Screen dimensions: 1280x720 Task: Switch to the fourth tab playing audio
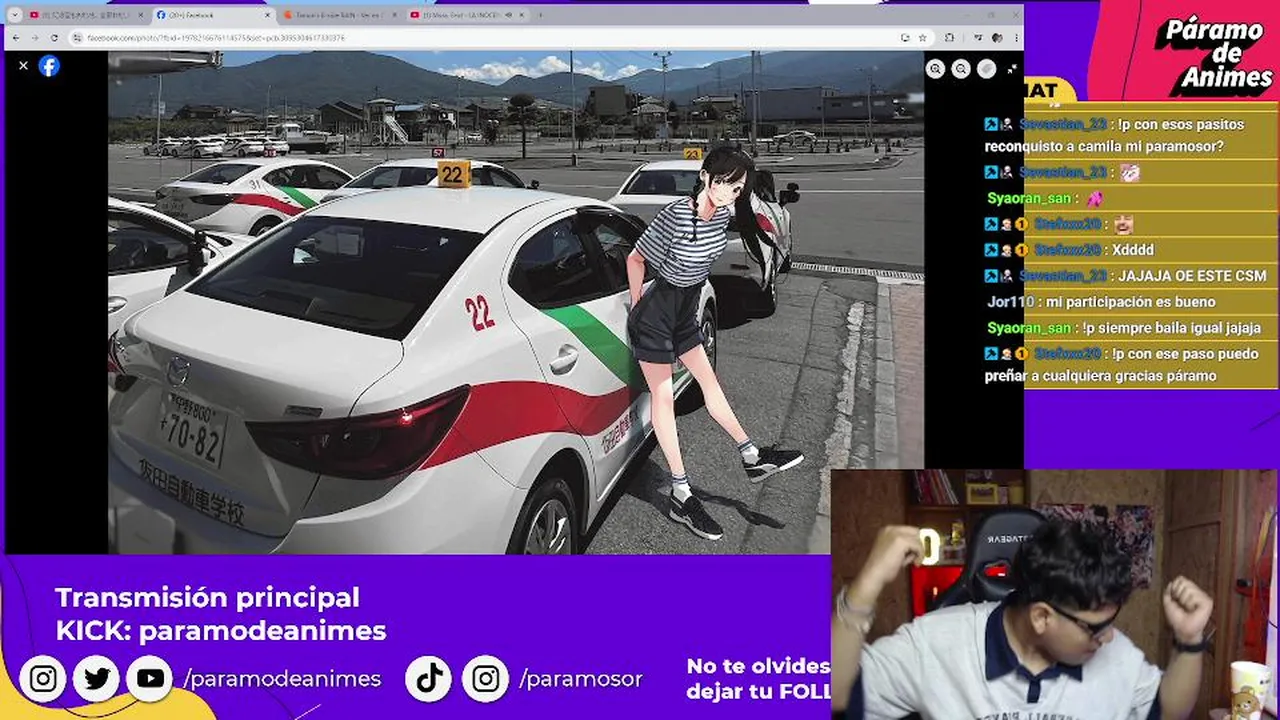pyautogui.click(x=467, y=15)
